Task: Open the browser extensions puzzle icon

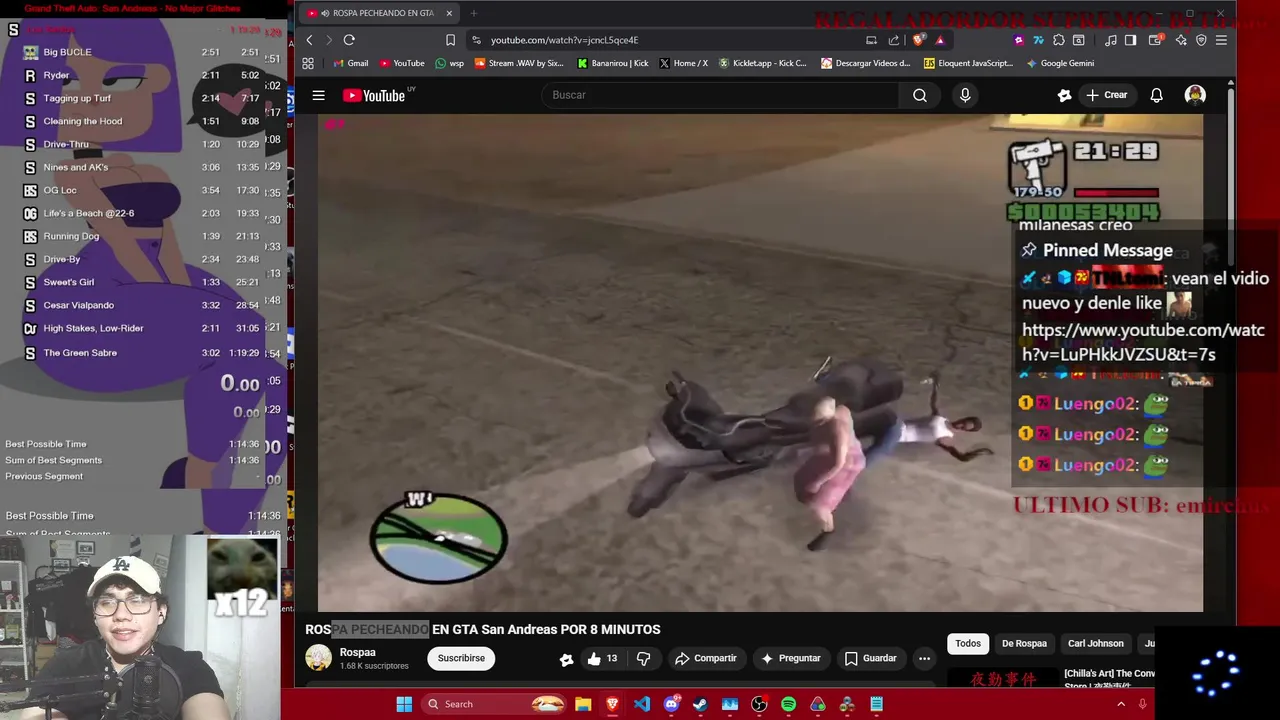Action: 1058,40
